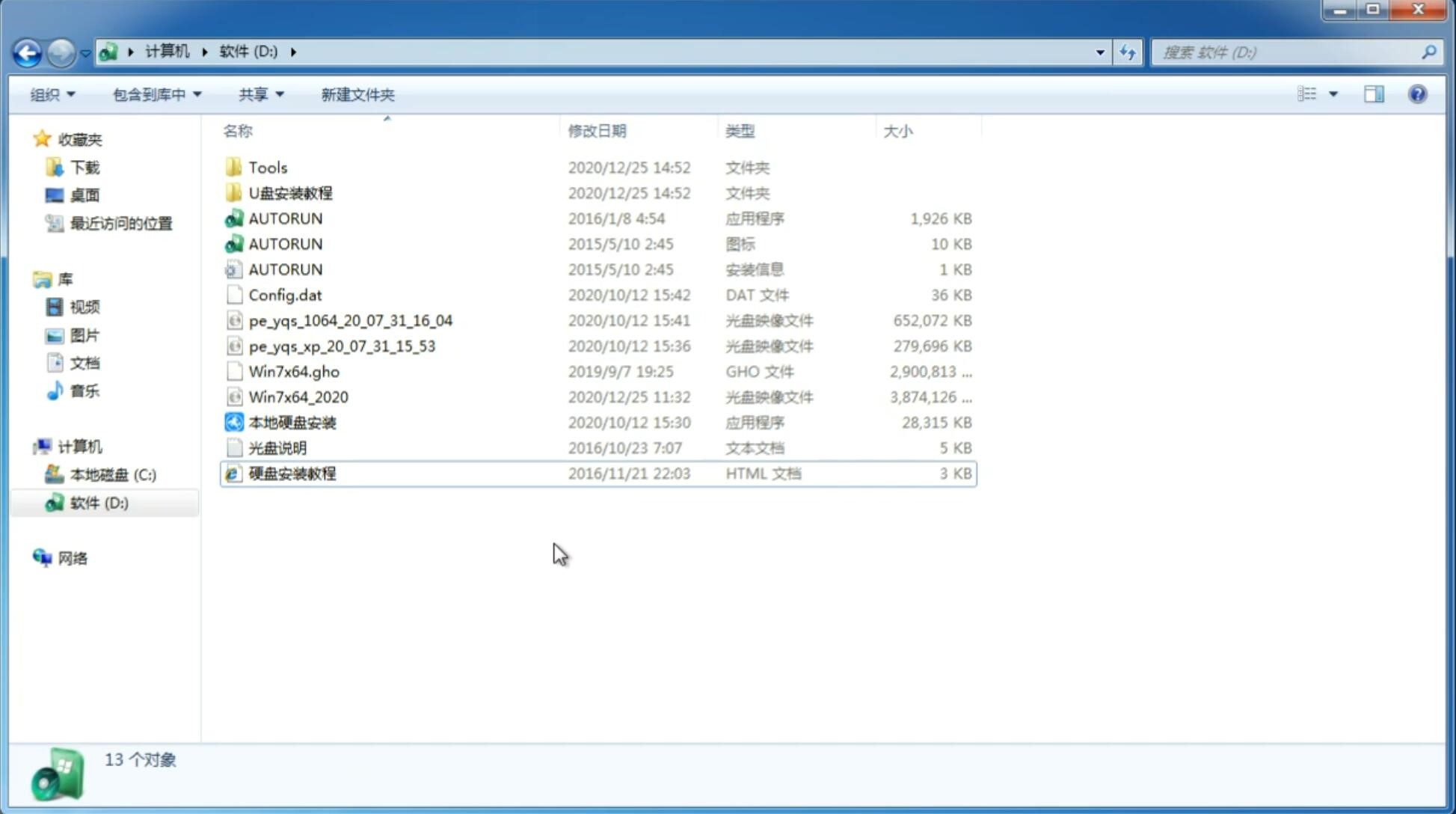Click 新建文件夹 button

[x=358, y=94]
